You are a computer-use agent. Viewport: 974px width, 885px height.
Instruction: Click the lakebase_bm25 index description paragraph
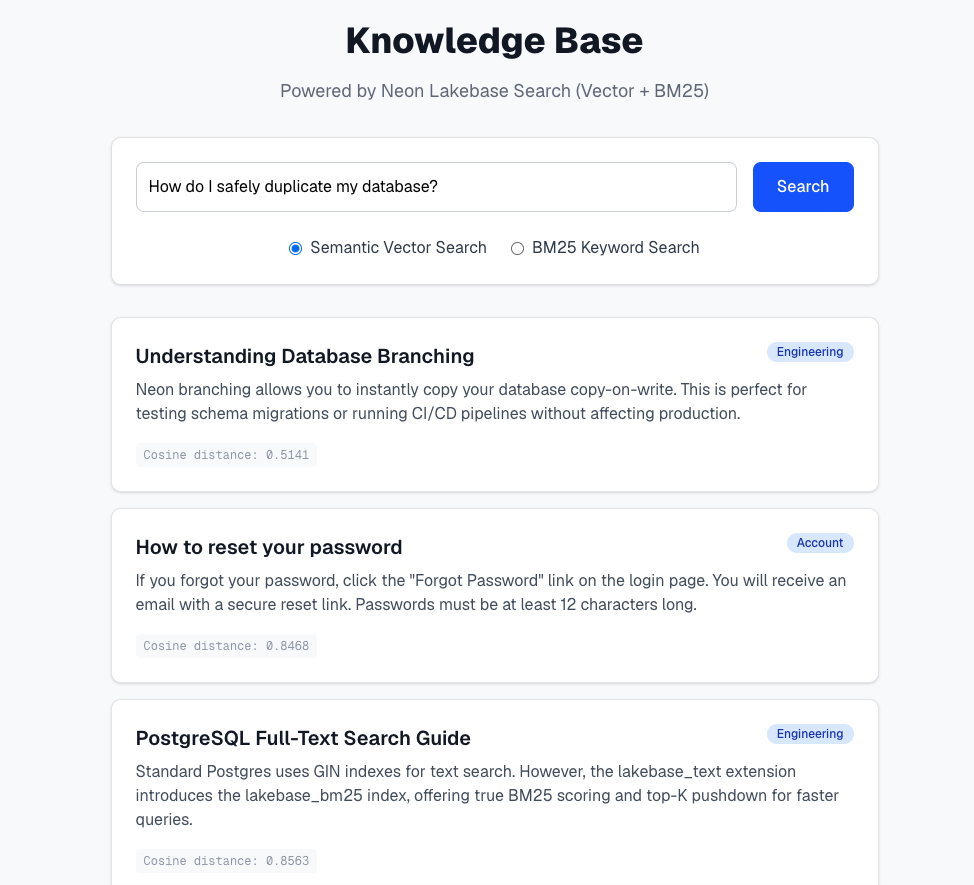488,796
